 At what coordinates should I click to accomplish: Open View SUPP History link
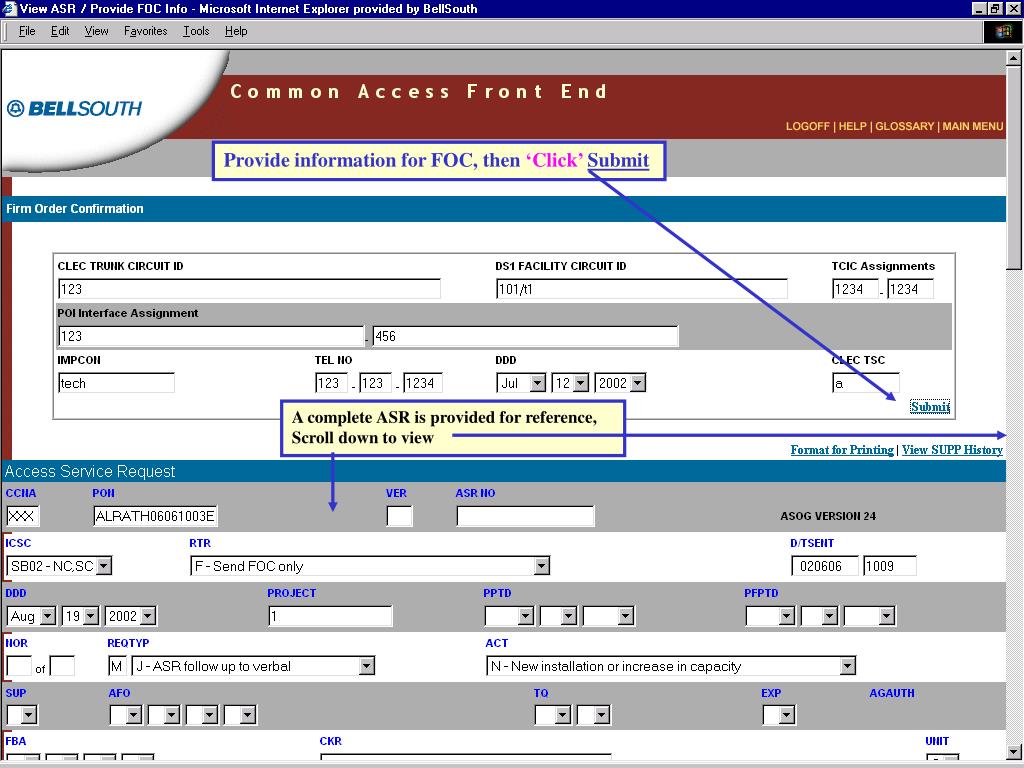coord(952,449)
